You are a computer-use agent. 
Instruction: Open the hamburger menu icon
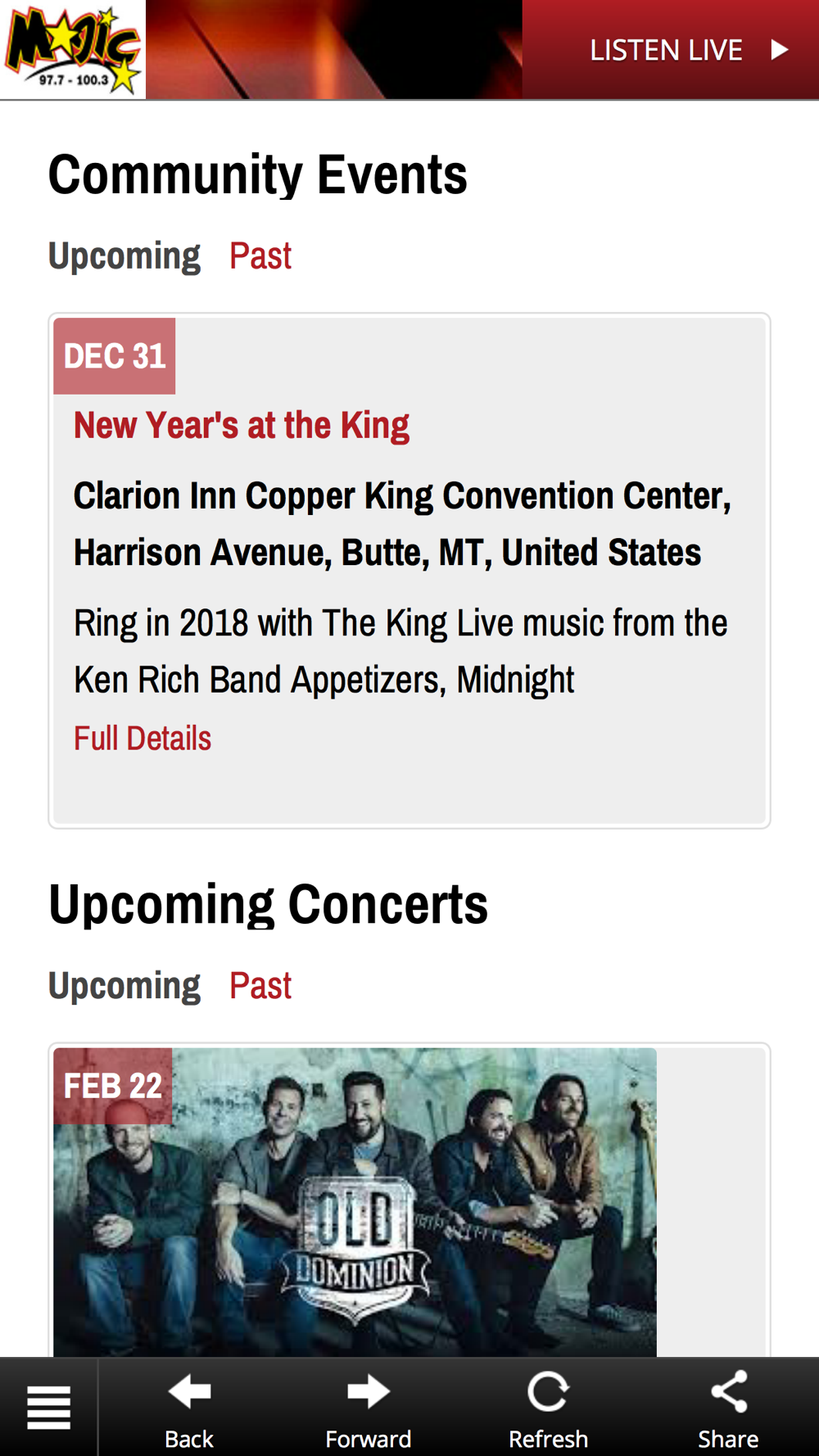point(48,1407)
